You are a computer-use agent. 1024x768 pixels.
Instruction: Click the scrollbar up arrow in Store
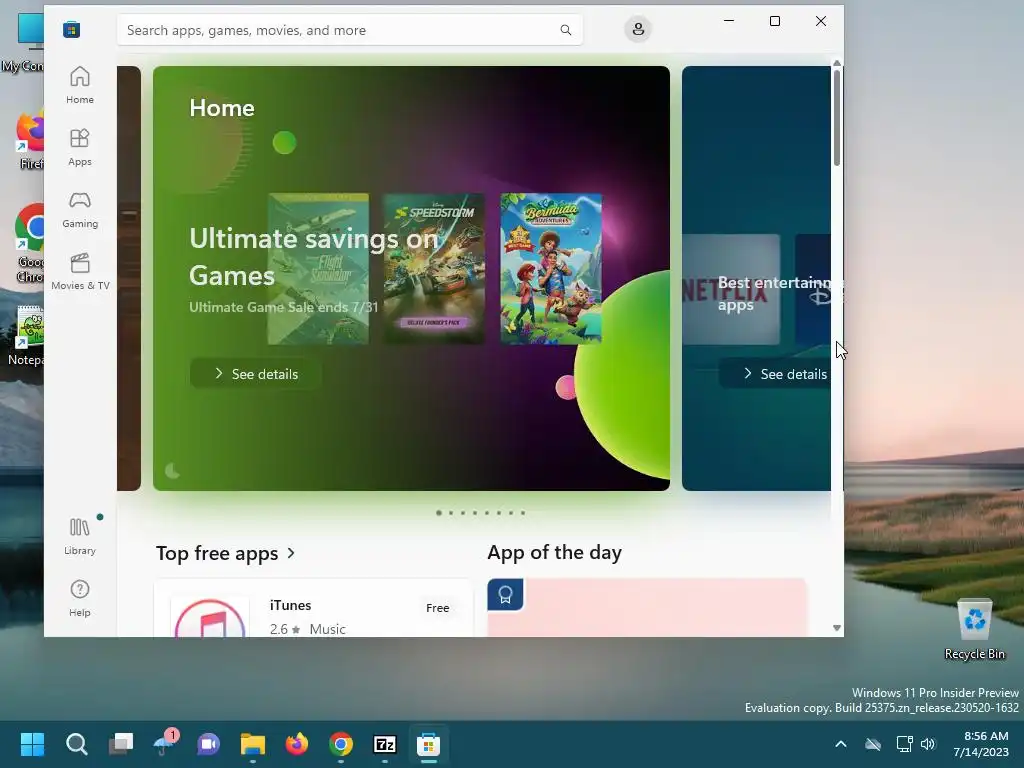837,63
